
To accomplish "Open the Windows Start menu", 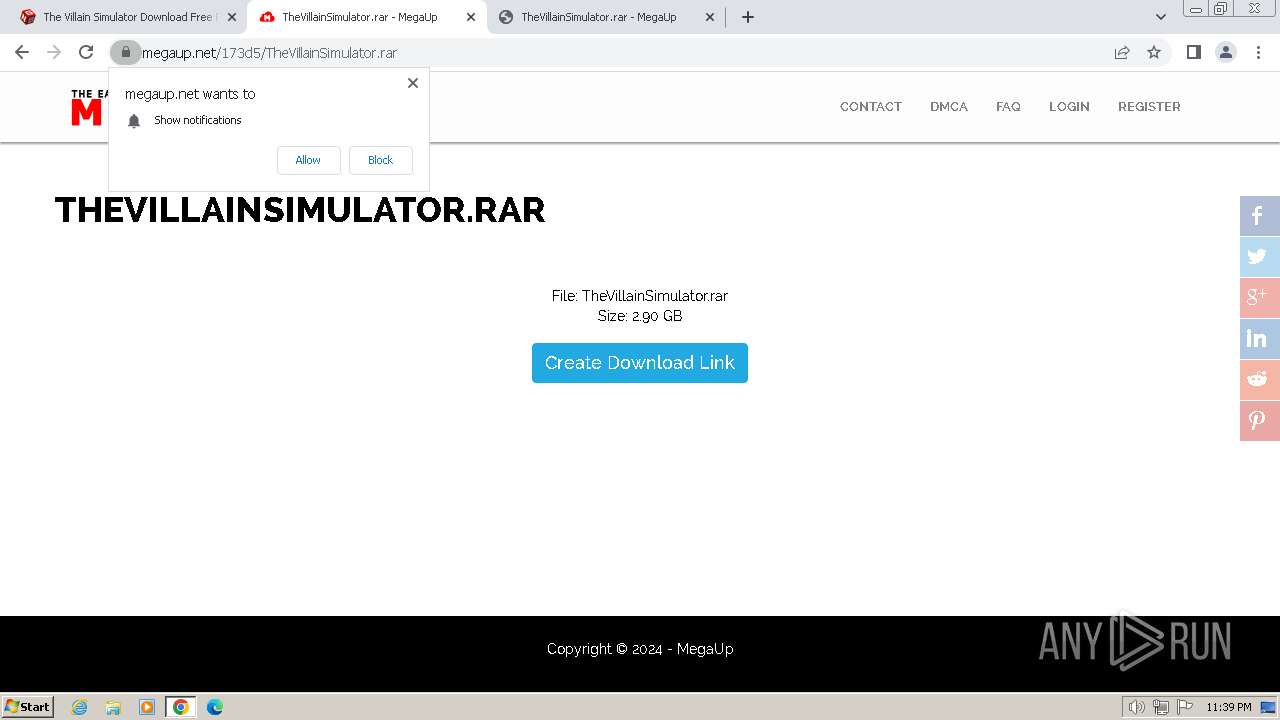I will pos(28,706).
